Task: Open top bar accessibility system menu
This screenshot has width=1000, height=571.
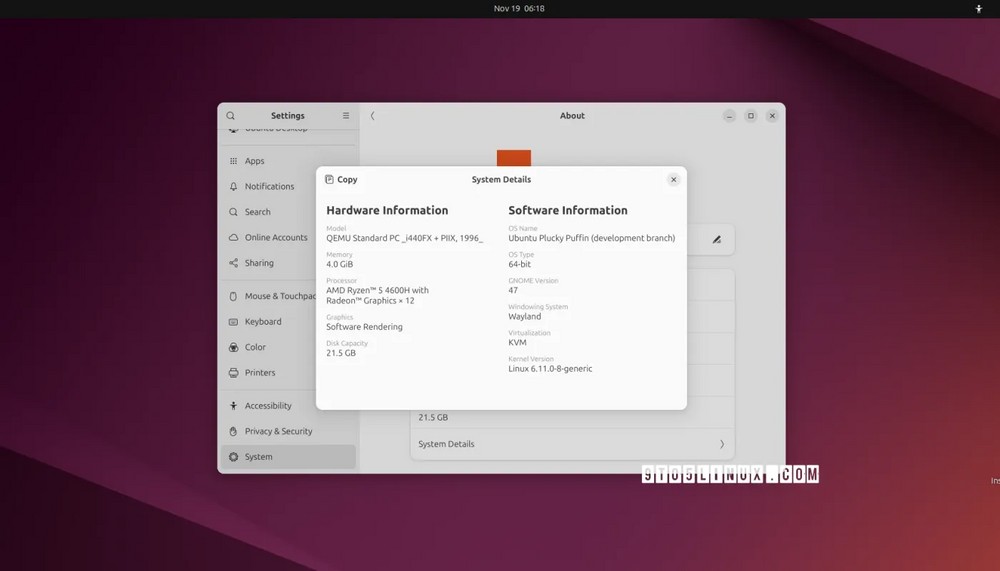Action: 978,8
